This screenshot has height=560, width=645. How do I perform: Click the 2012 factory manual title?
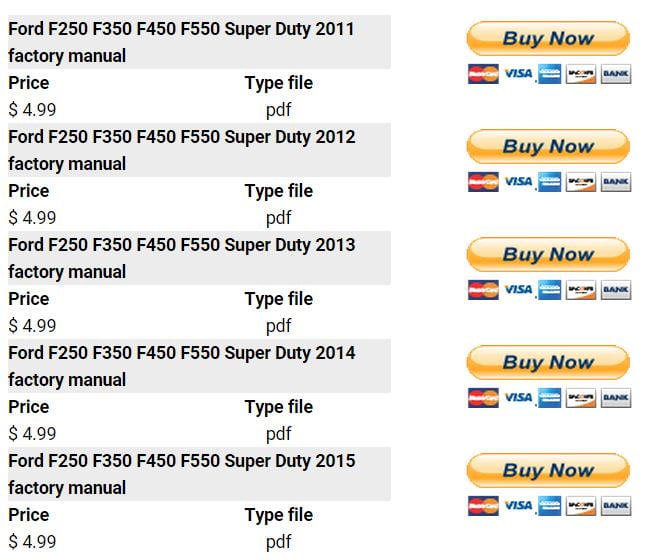[181, 150]
